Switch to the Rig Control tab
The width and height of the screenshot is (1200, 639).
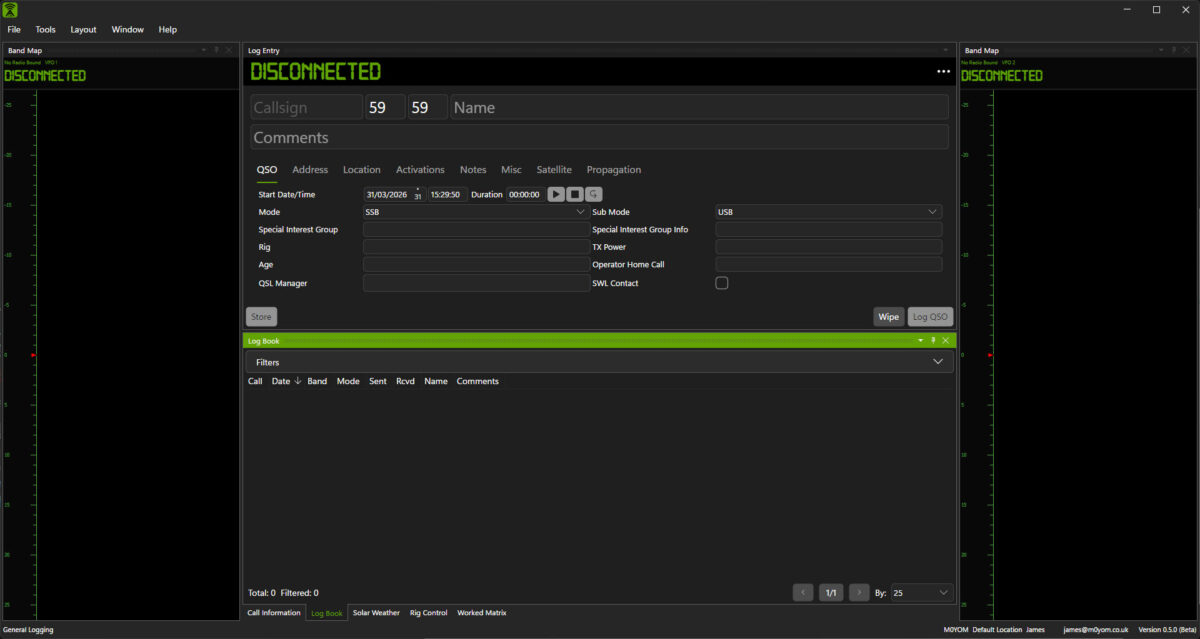pos(428,613)
